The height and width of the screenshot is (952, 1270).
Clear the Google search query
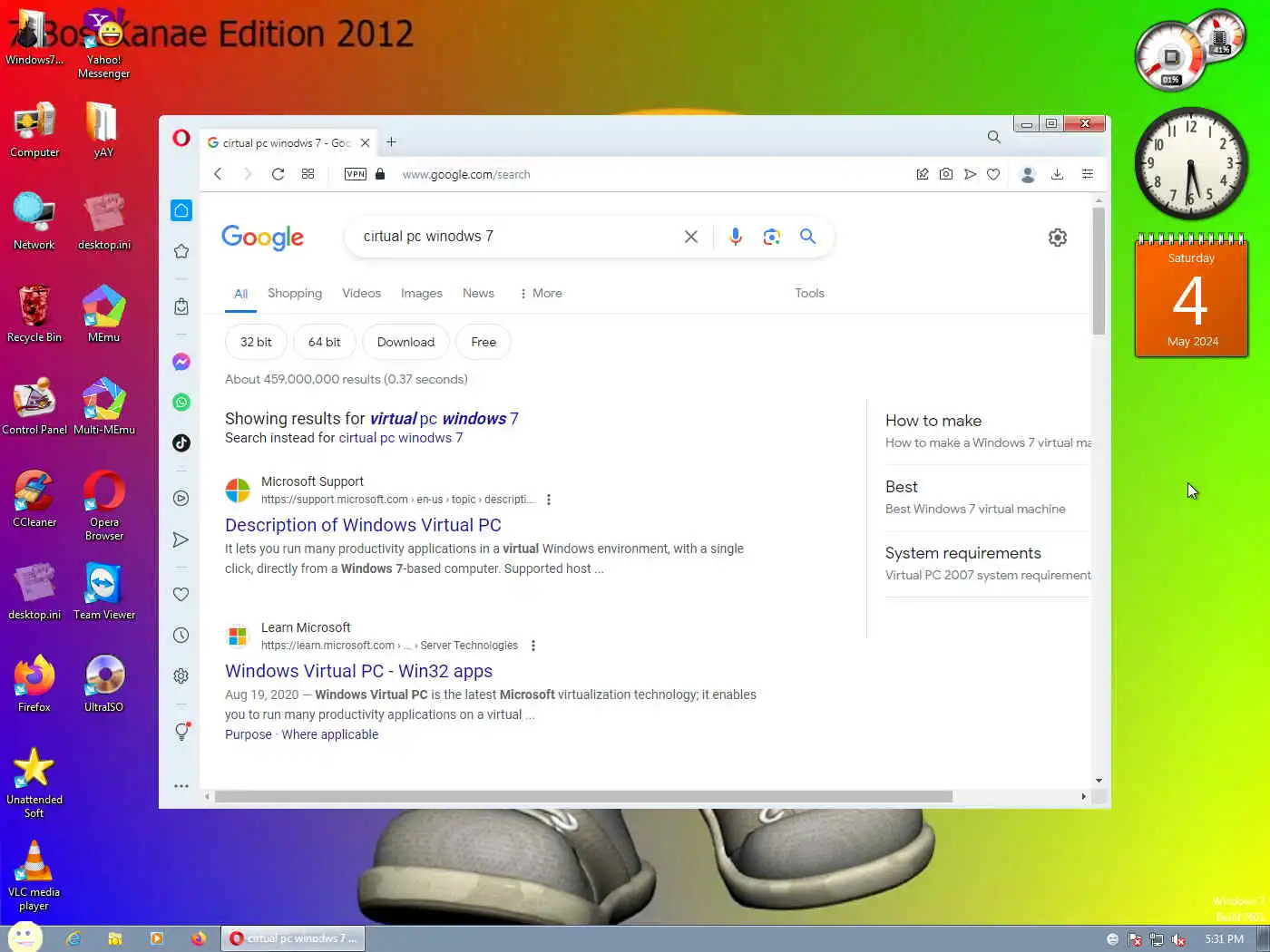pyautogui.click(x=691, y=237)
